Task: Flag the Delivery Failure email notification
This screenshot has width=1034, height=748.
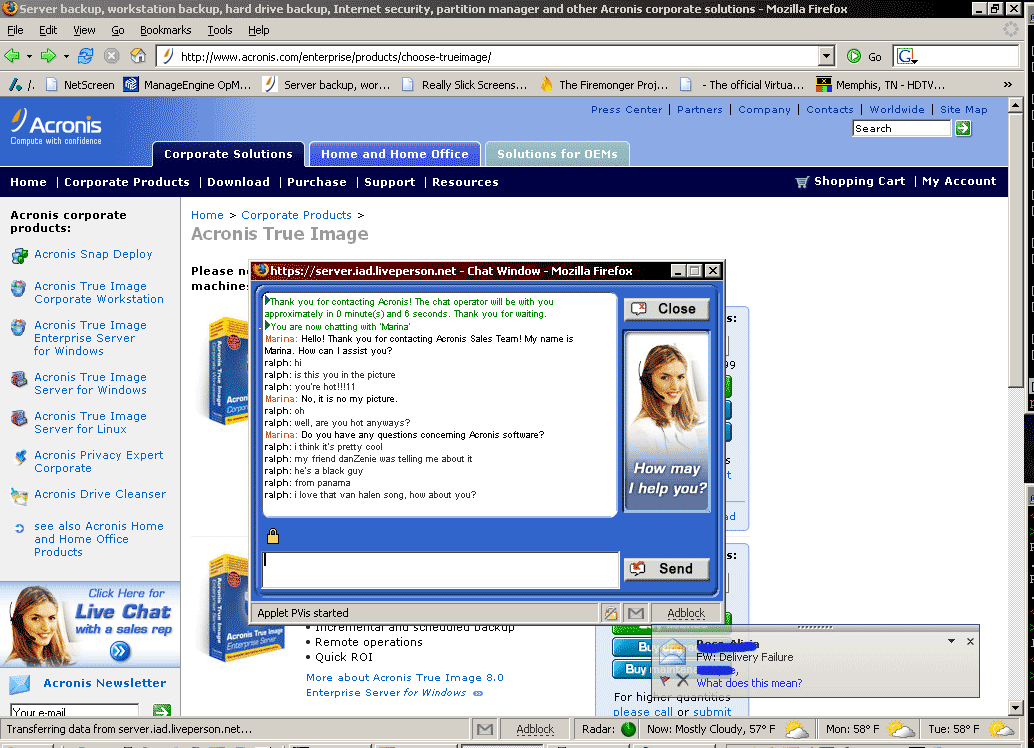Action: (x=665, y=680)
